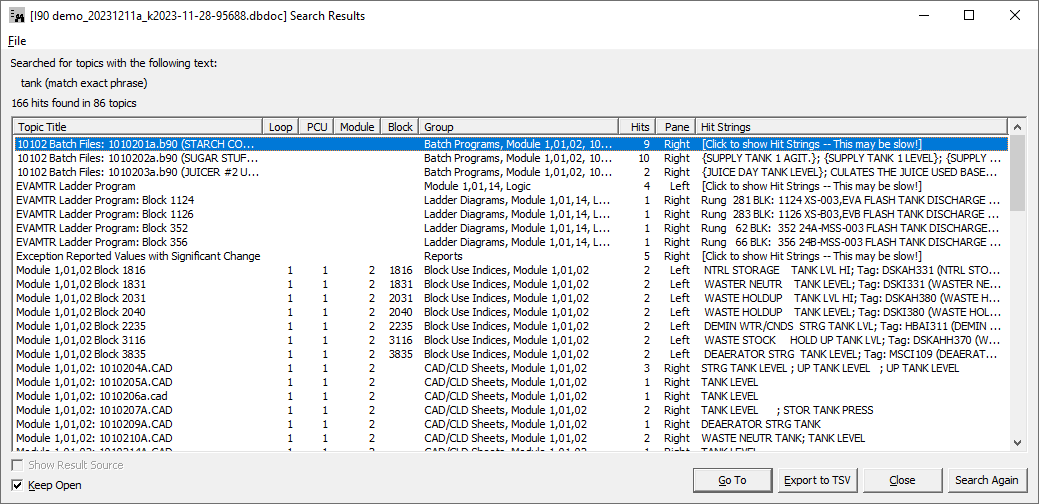Toggle the Keep Open checkbox
The image size is (1039, 504).
click(x=17, y=485)
